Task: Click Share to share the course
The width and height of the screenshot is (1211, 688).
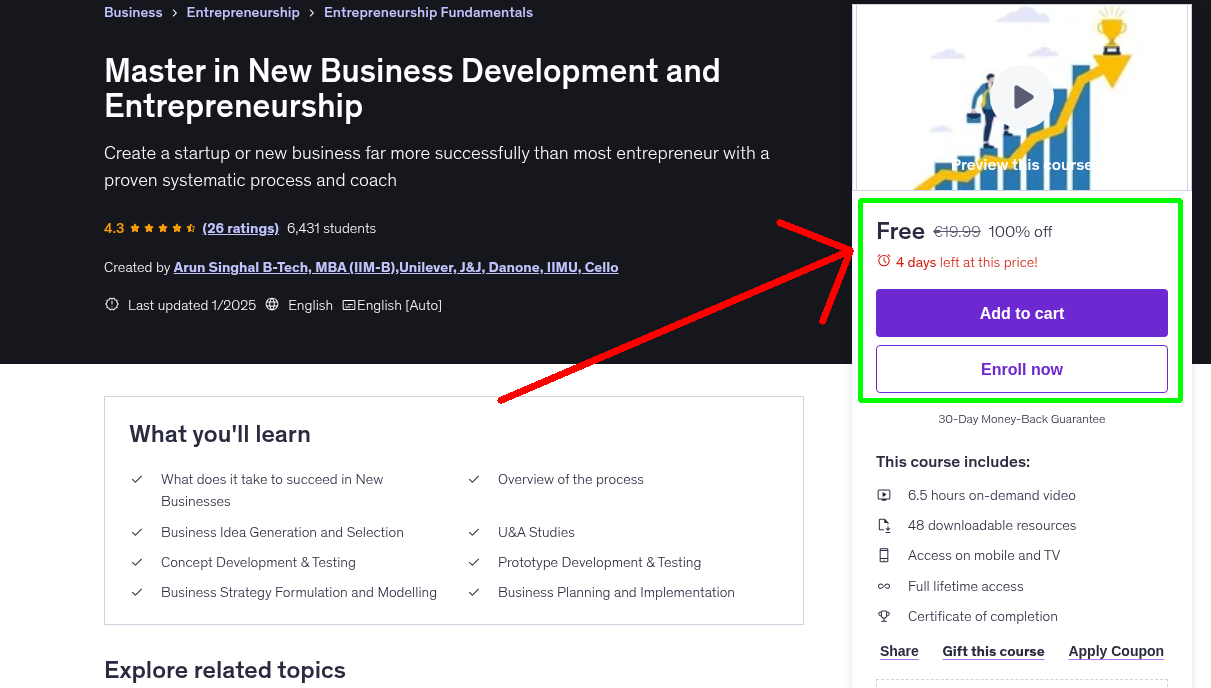Action: [898, 651]
